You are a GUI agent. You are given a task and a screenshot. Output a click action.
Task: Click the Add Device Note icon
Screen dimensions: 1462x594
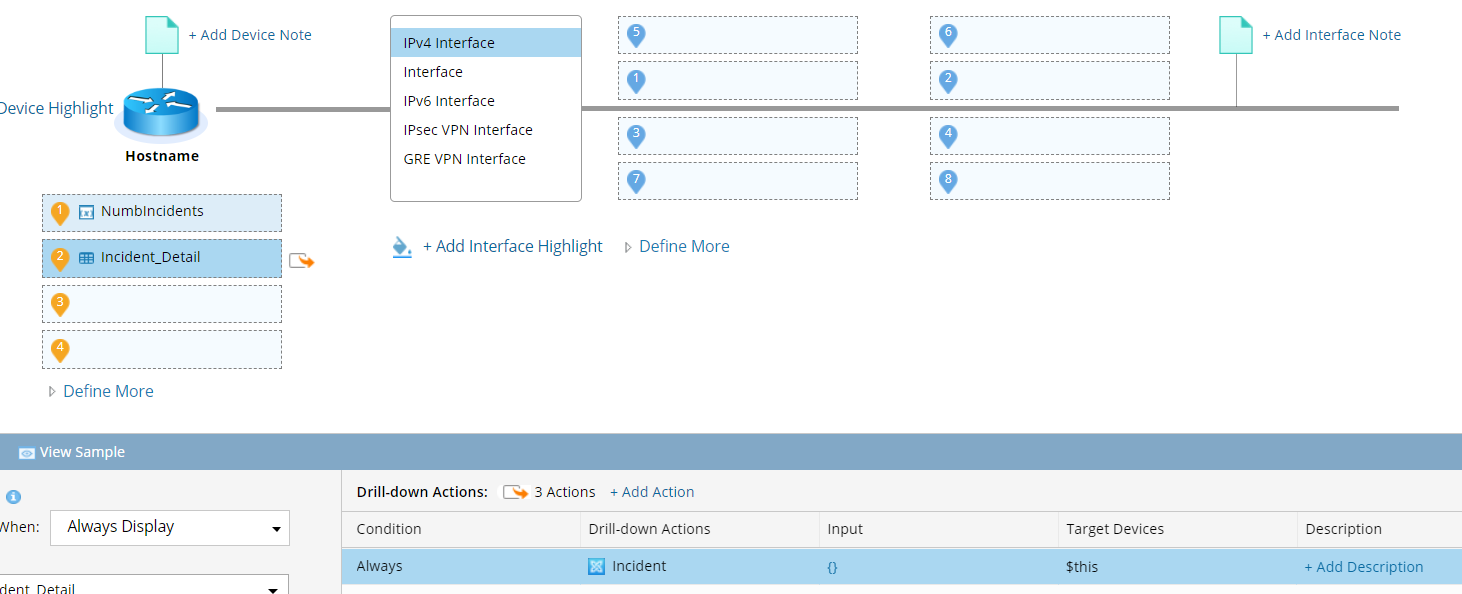[161, 34]
